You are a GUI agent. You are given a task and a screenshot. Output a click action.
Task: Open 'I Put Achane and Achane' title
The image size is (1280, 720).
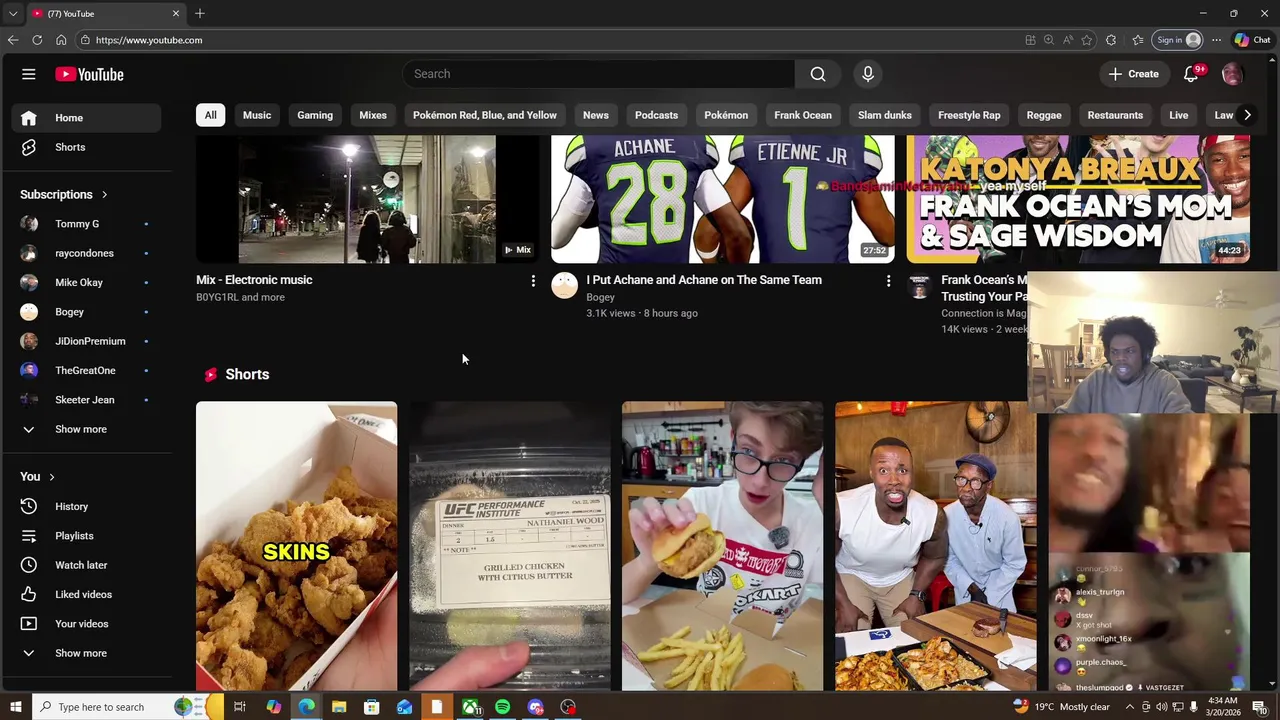(x=704, y=280)
